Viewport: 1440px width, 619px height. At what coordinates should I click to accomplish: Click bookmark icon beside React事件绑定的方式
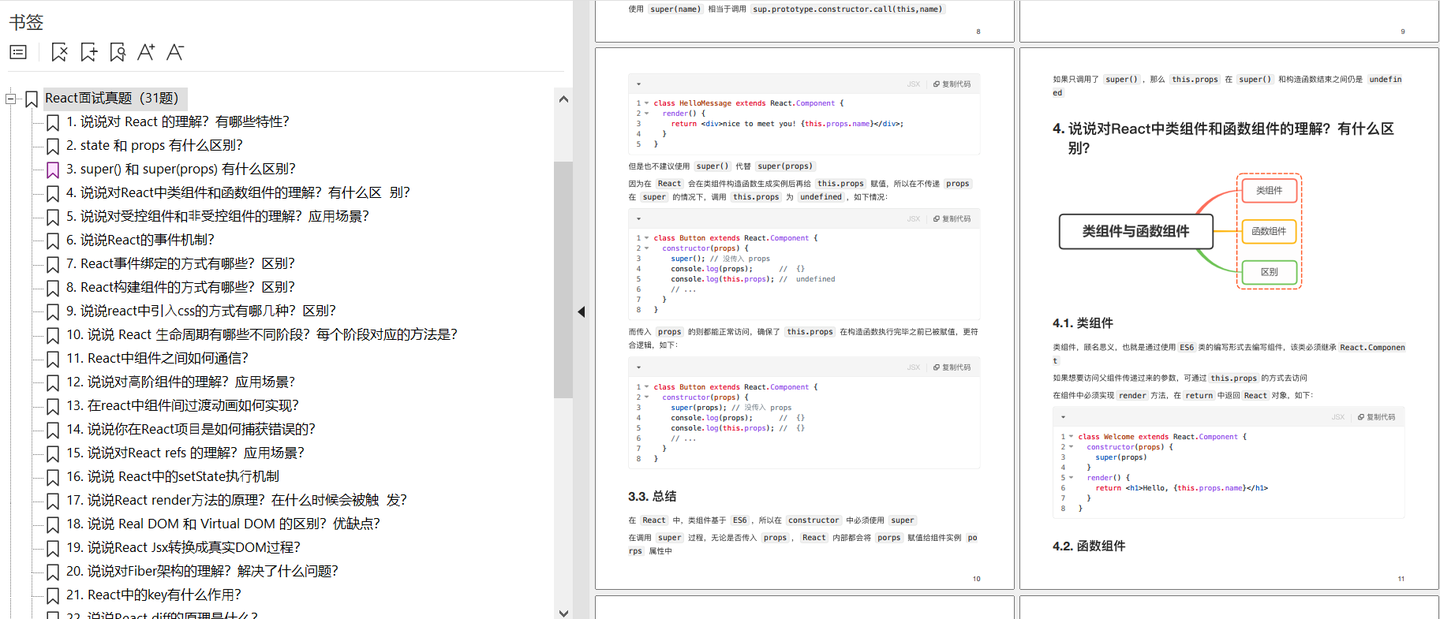pyautogui.click(x=53, y=264)
